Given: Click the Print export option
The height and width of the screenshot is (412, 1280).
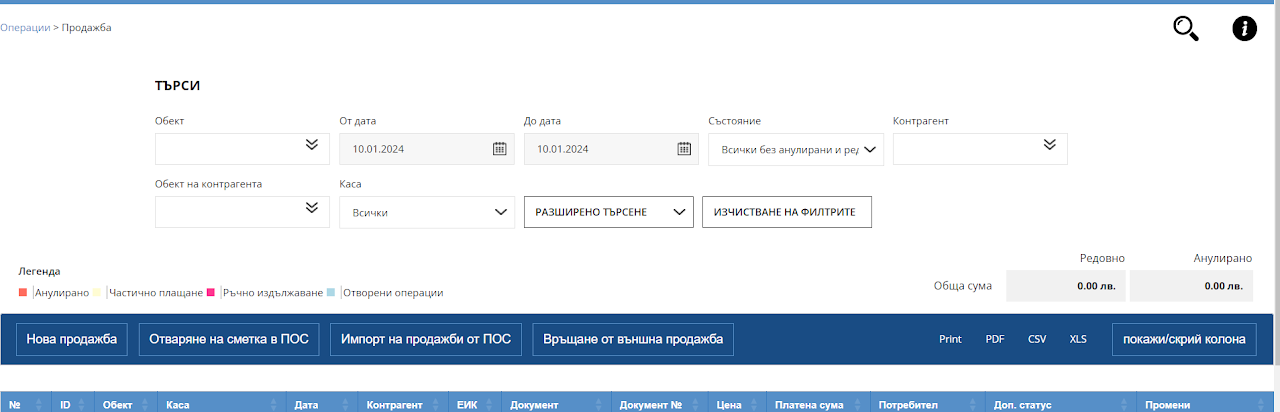Looking at the screenshot, I should pos(950,339).
